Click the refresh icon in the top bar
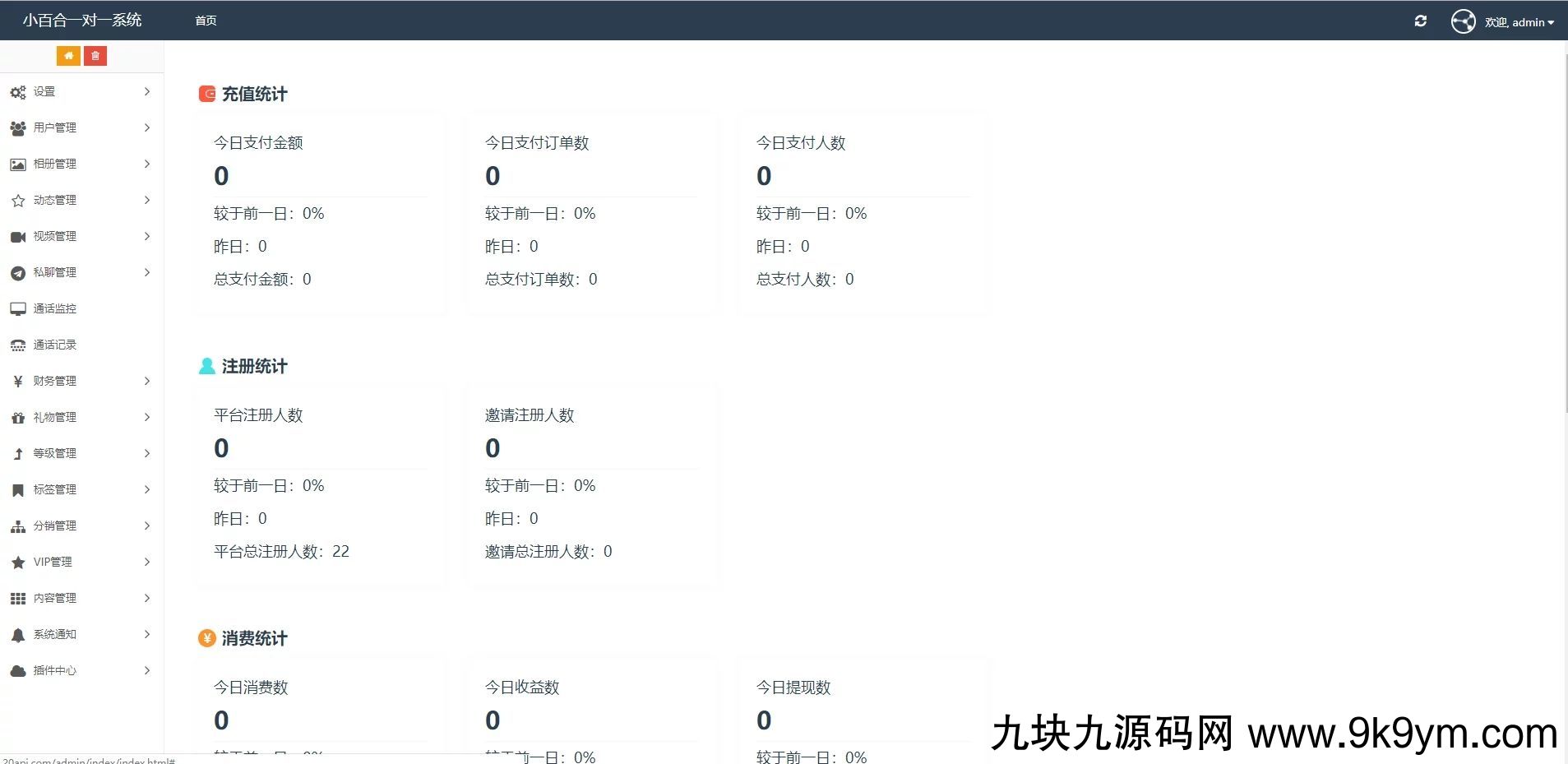Image resolution: width=1568 pixels, height=764 pixels. tap(1422, 21)
